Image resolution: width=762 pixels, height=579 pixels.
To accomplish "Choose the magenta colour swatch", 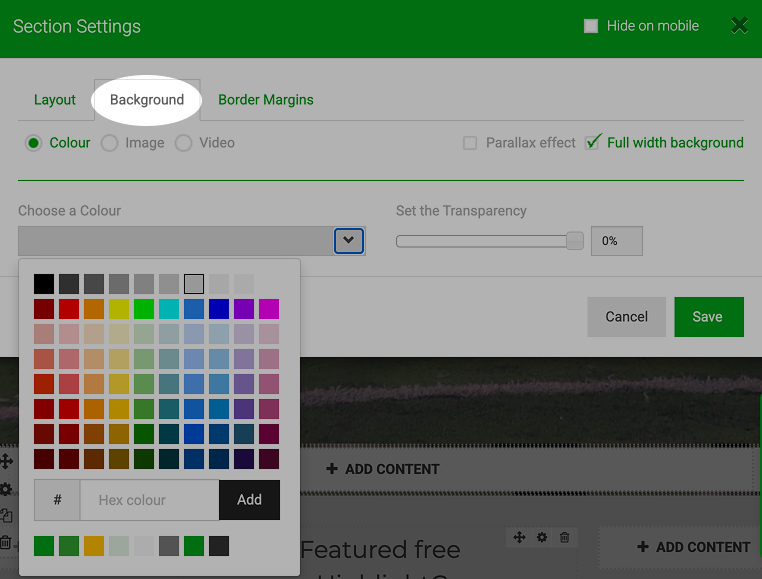I will pyautogui.click(x=269, y=309).
